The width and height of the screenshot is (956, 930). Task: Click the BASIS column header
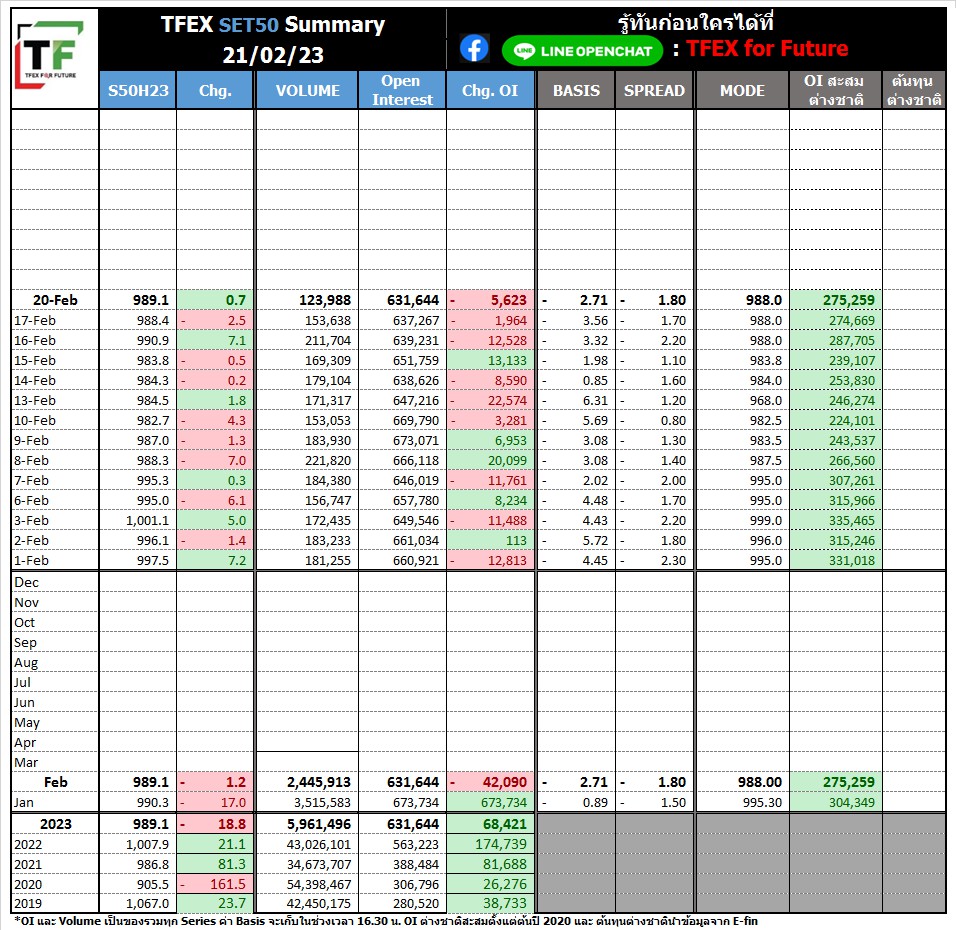pyautogui.click(x=576, y=90)
